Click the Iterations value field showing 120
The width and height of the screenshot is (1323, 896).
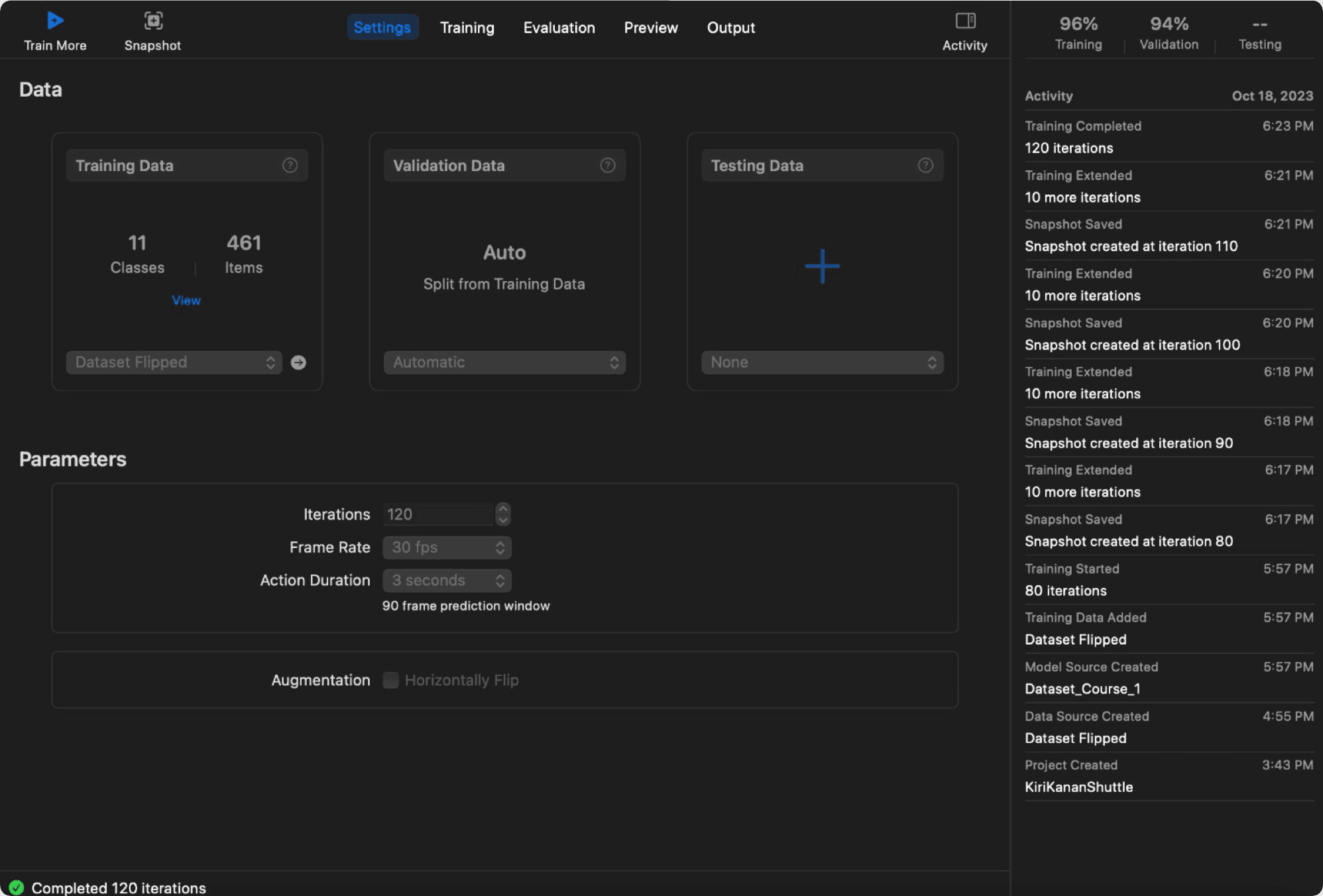pyautogui.click(x=437, y=514)
